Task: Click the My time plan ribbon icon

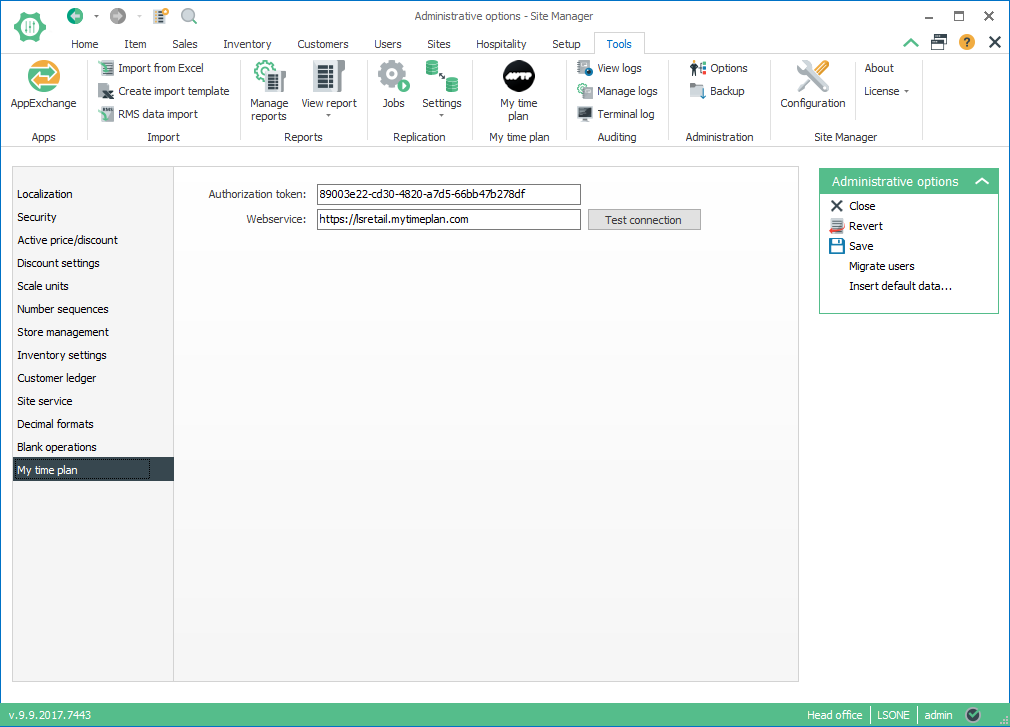Action: 518,77
